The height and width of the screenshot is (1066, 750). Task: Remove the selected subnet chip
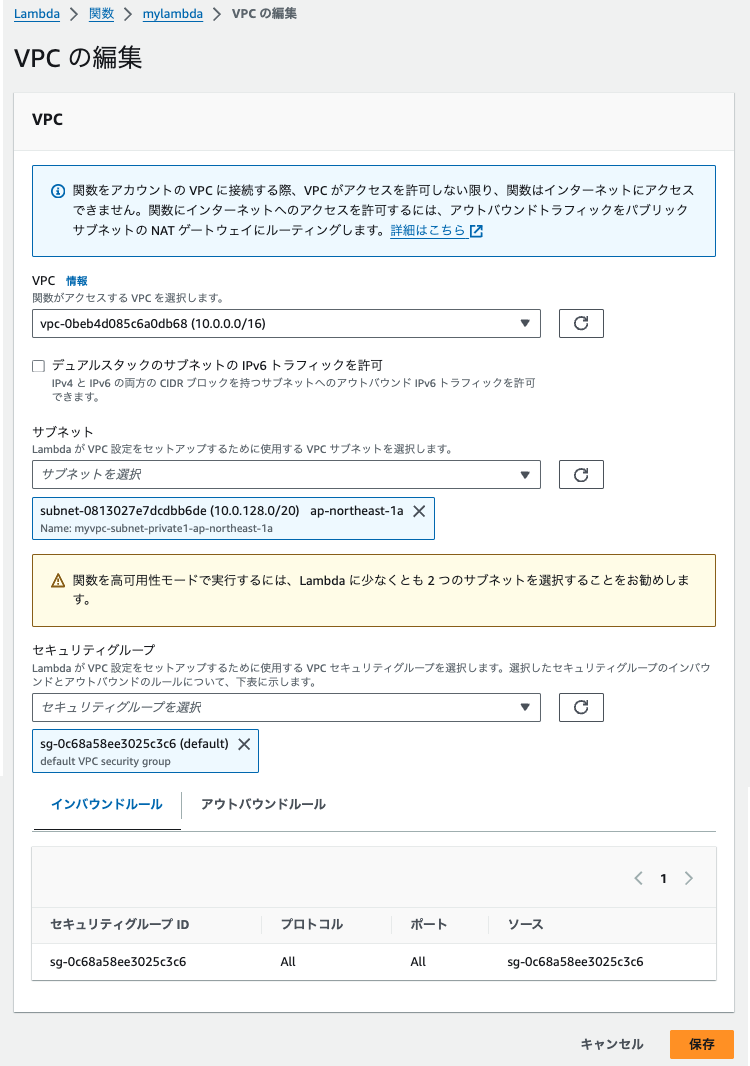419,509
